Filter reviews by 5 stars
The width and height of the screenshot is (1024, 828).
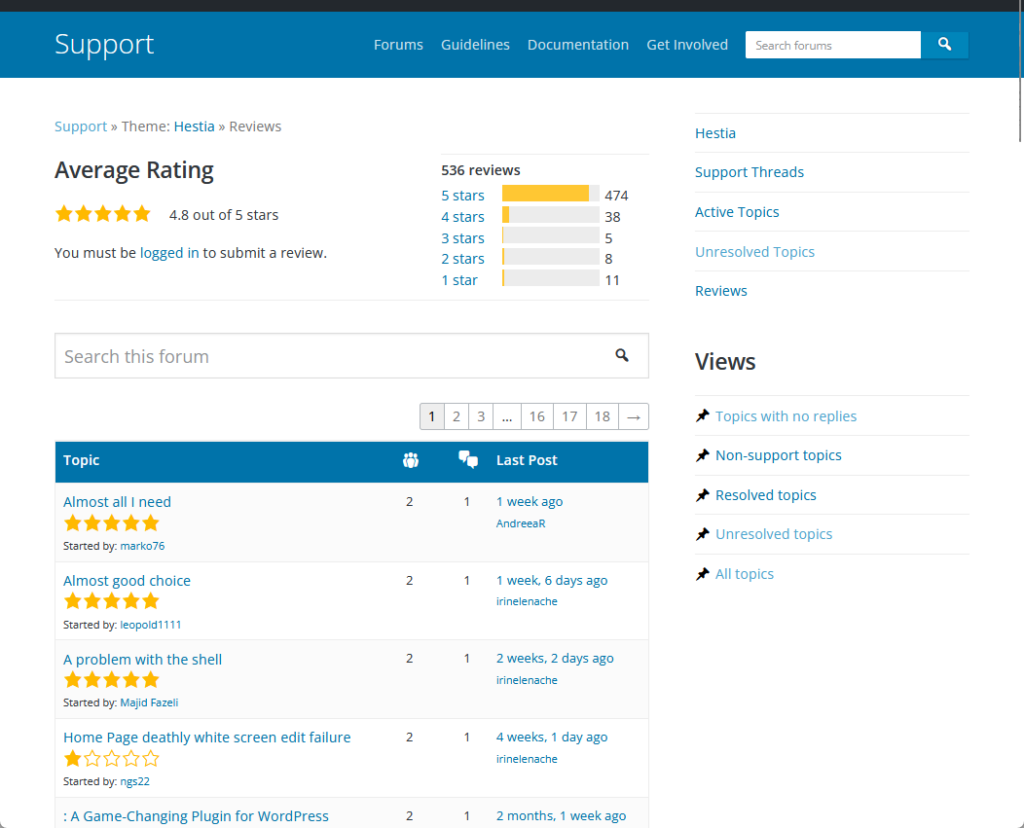[462, 195]
